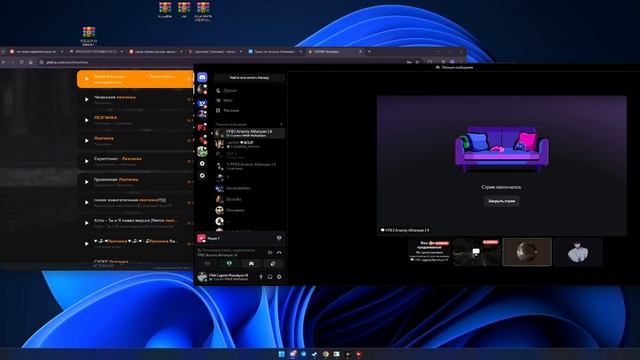Viewport: 640px width, 360px height.
Task: Close the active last browser tab
Action: point(360,51)
